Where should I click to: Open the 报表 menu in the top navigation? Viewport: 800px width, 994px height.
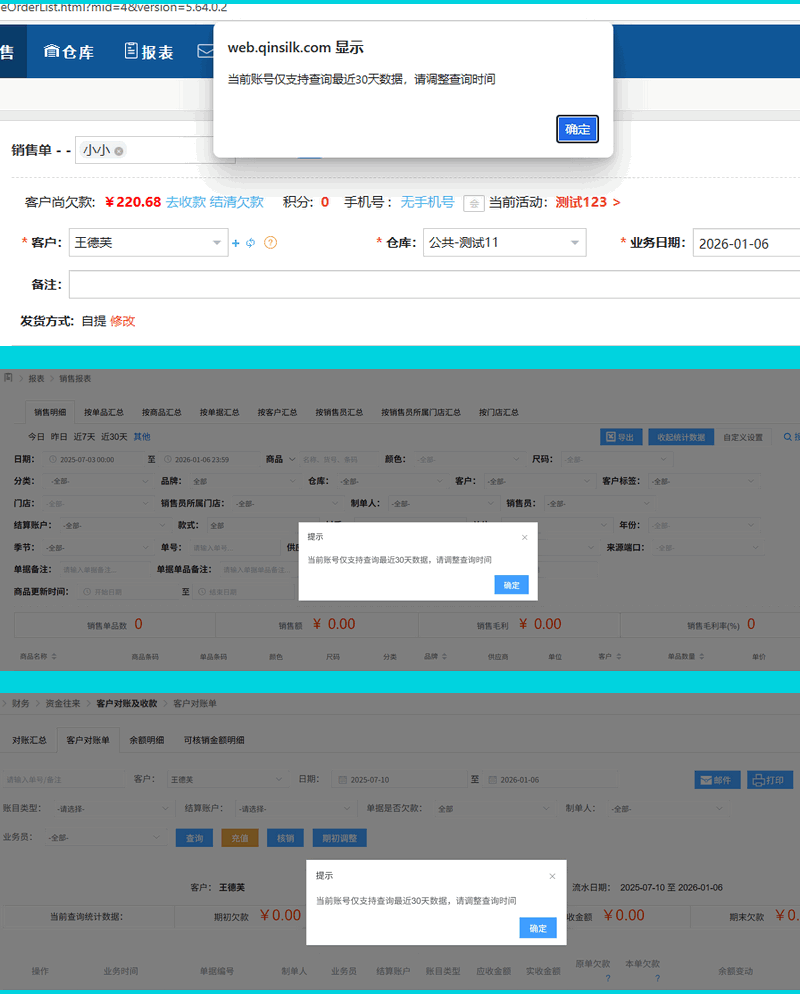coord(149,52)
